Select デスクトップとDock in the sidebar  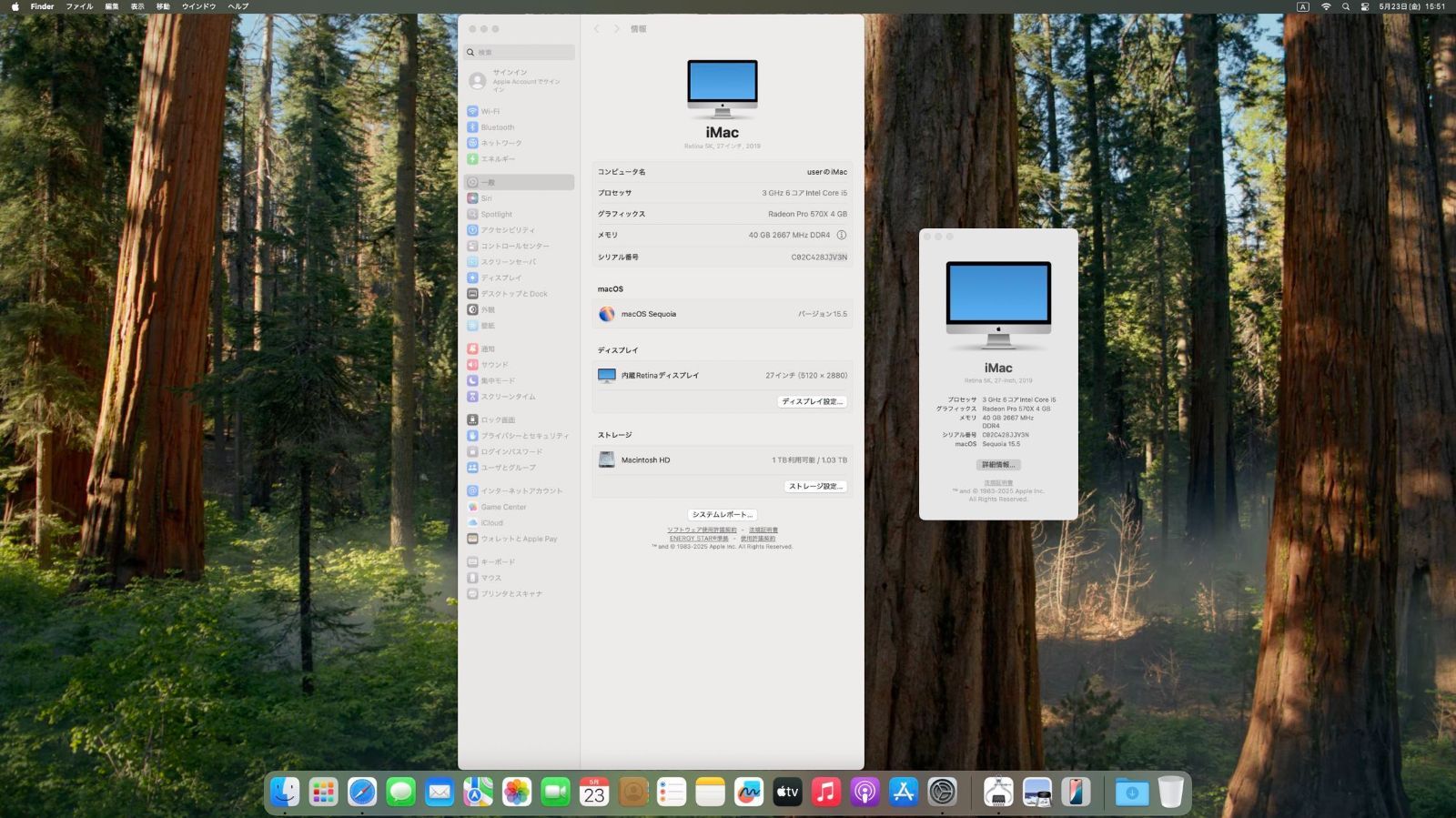519,294
